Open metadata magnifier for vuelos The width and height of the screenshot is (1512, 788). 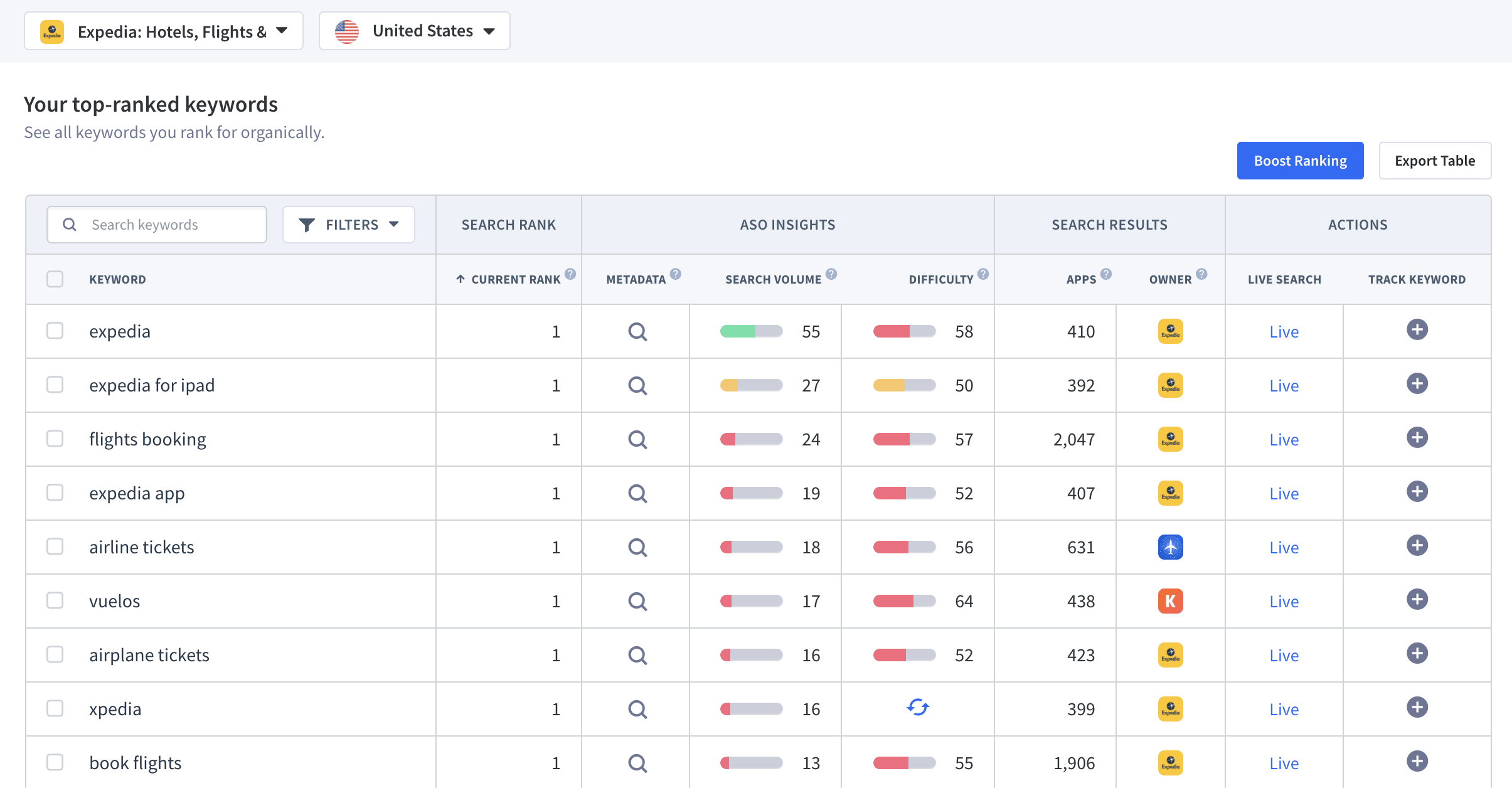637,602
